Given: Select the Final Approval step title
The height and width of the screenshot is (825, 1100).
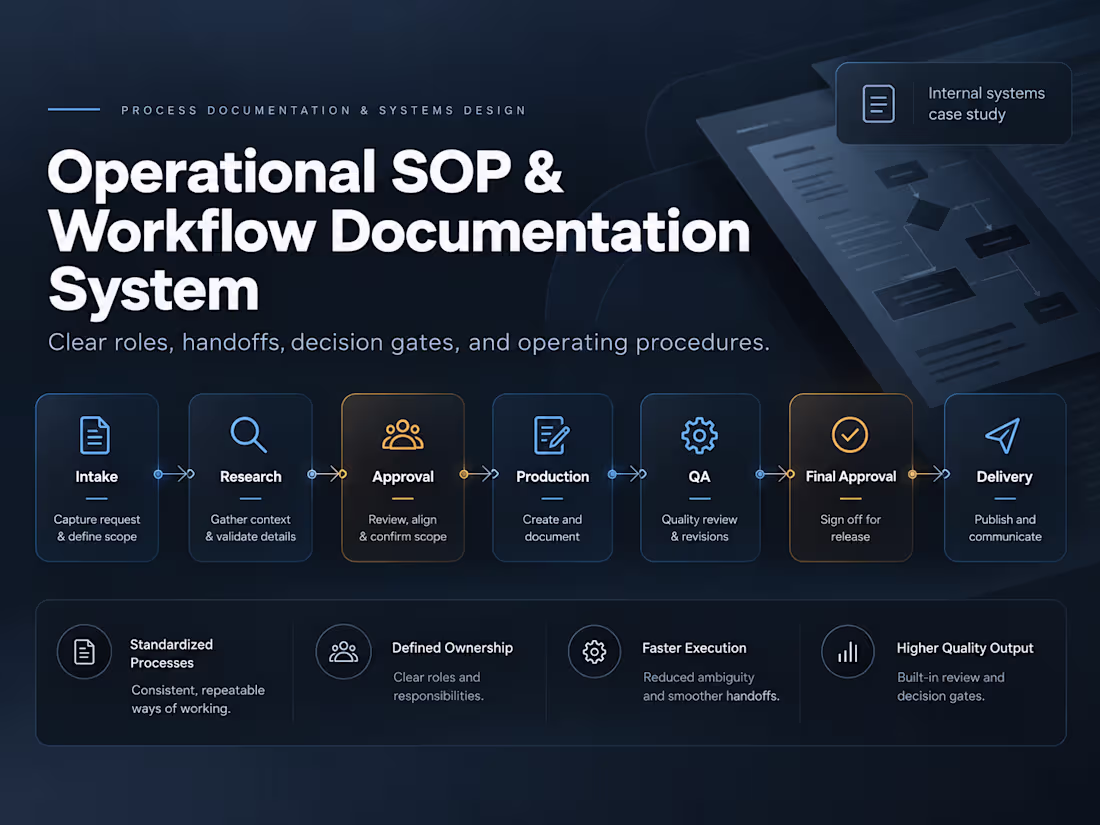Looking at the screenshot, I should coord(851,477).
